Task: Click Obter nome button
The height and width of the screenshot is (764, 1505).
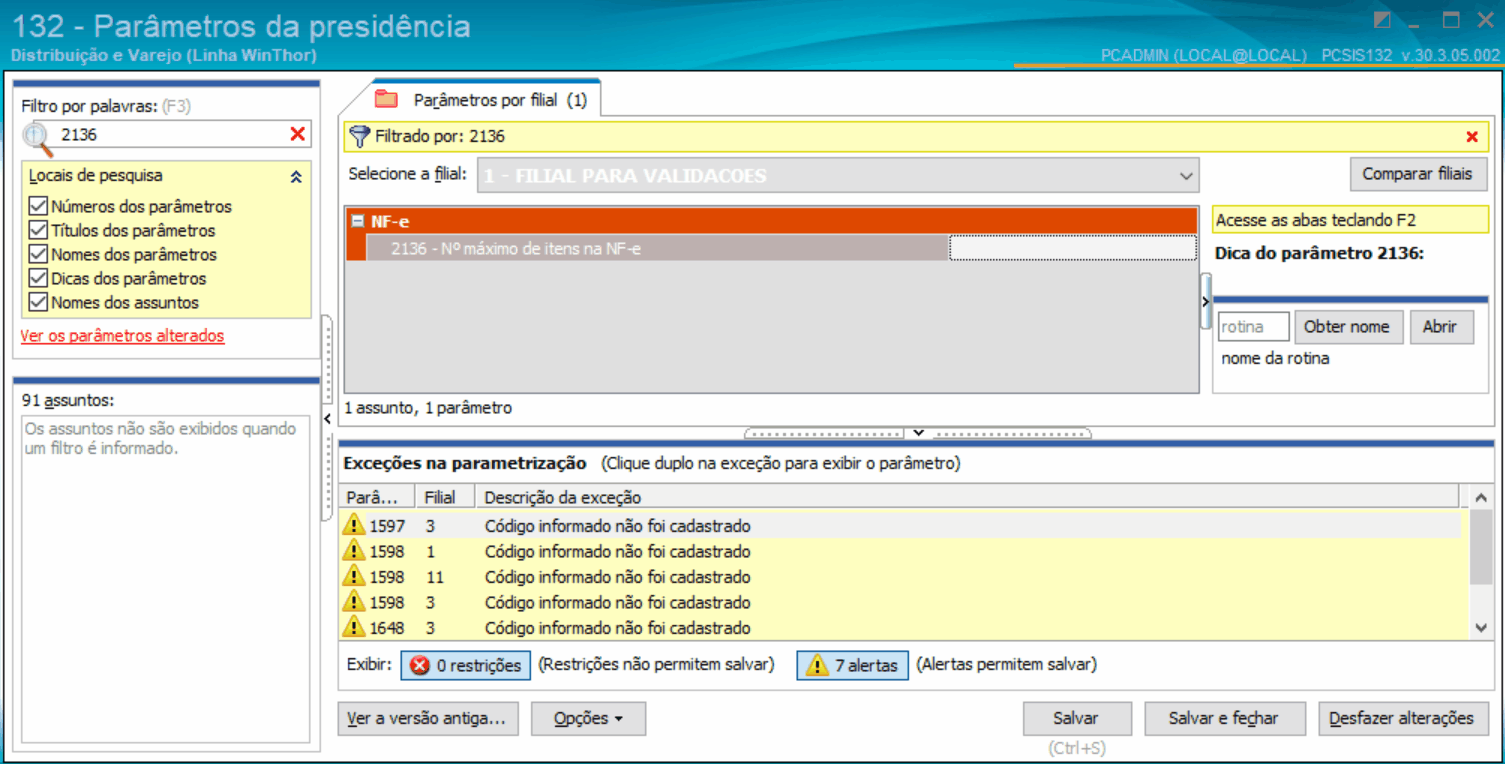Action: (x=1346, y=327)
